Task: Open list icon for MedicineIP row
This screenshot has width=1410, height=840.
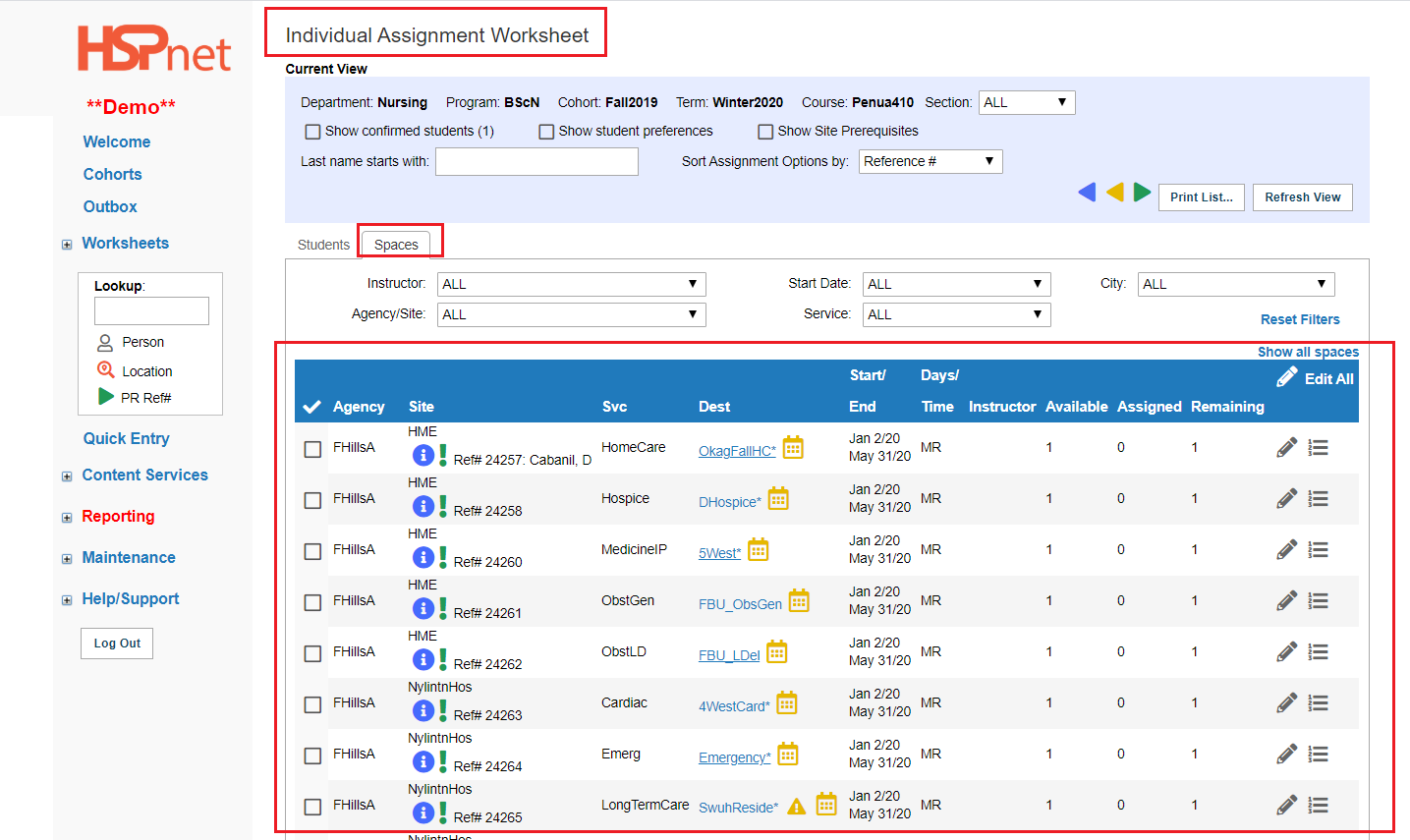Action: pos(1319,550)
